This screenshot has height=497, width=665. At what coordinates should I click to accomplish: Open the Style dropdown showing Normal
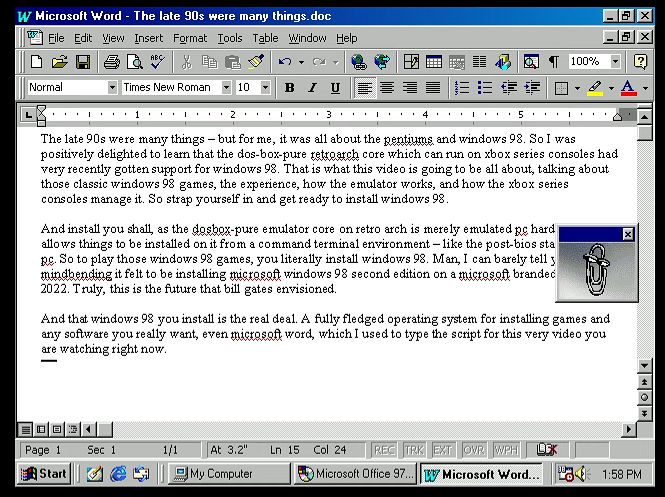(x=111, y=88)
